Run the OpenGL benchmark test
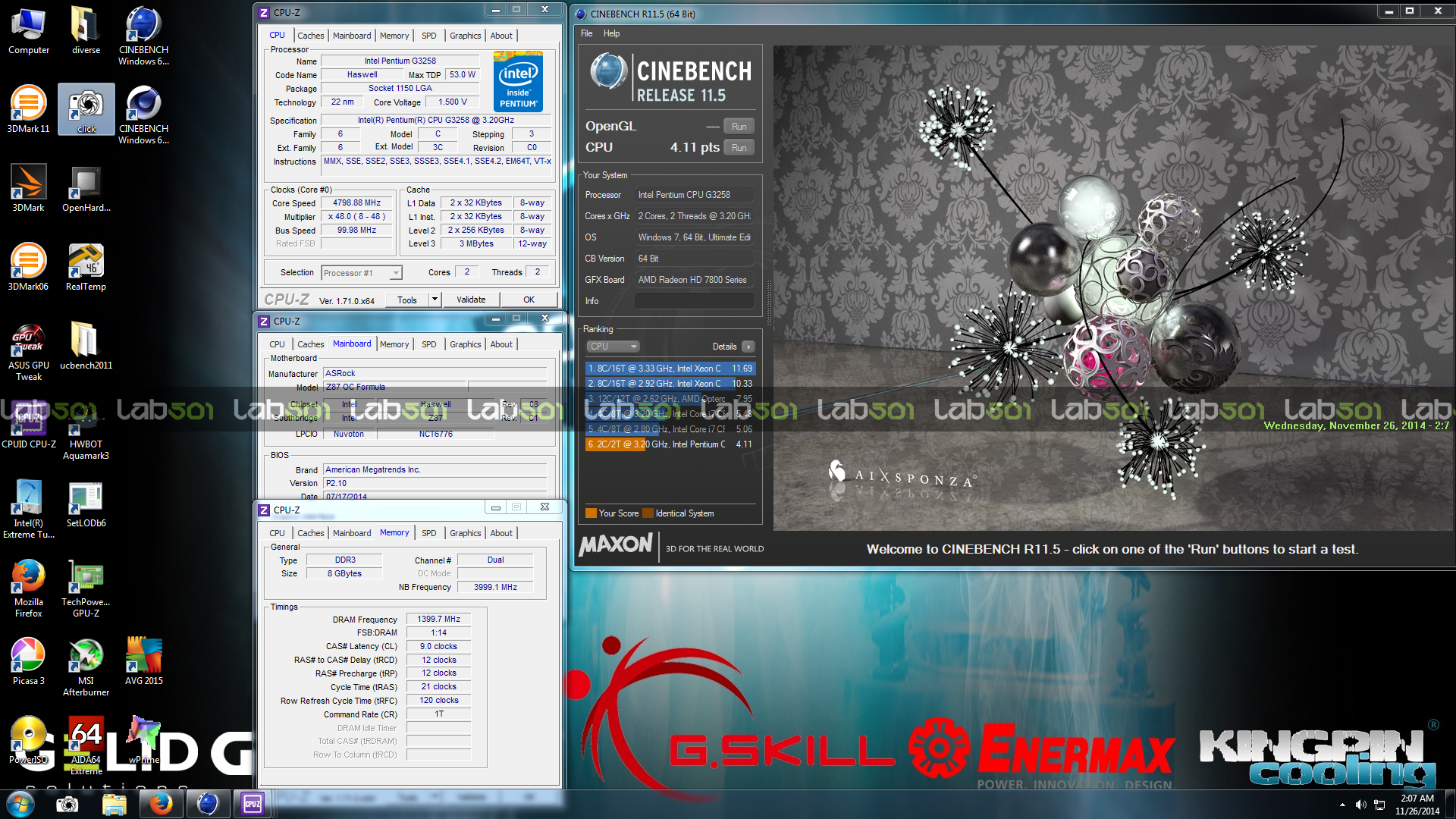Viewport: 1456px width, 819px height. [x=739, y=127]
